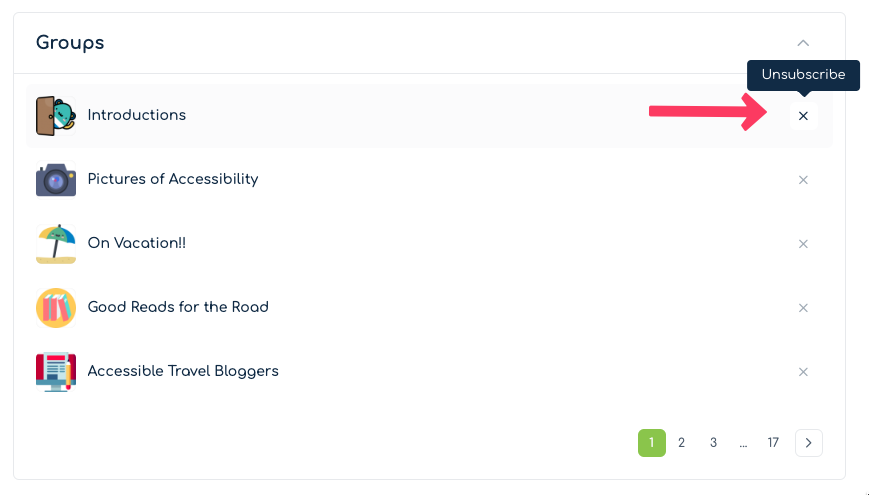Unsubscribe from Good Reads for the Road

coord(803,308)
